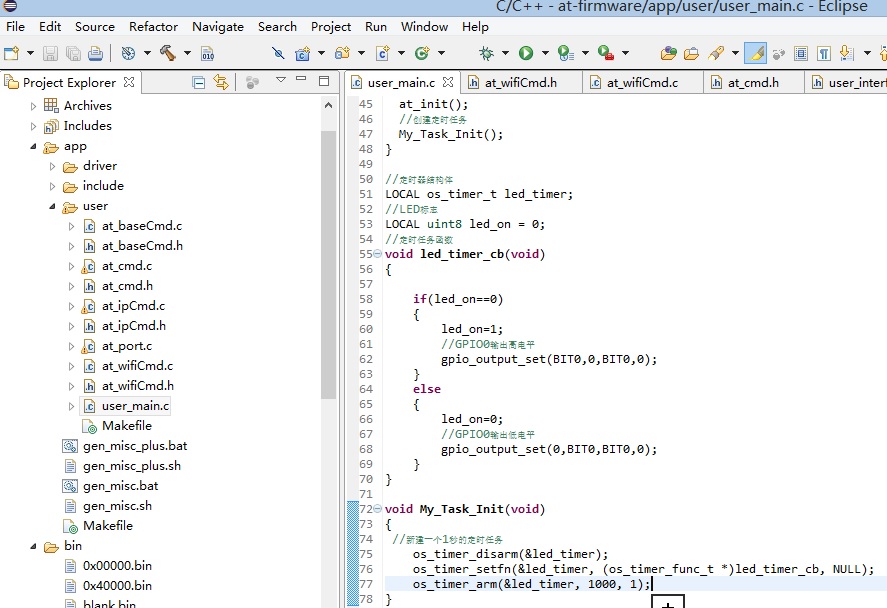
Task: Switch to at_wifiCmd.c editor tab
Action: (x=642, y=83)
